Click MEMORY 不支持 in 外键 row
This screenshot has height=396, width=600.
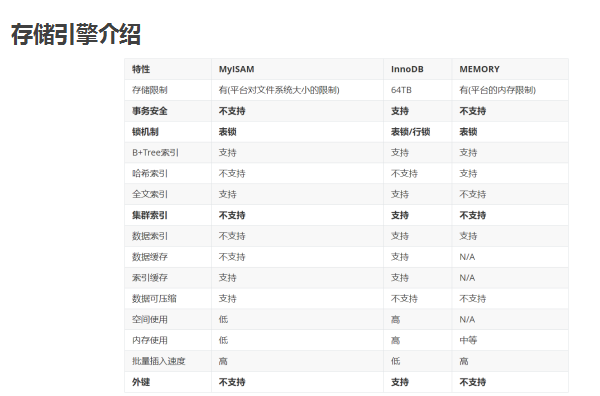473,382
